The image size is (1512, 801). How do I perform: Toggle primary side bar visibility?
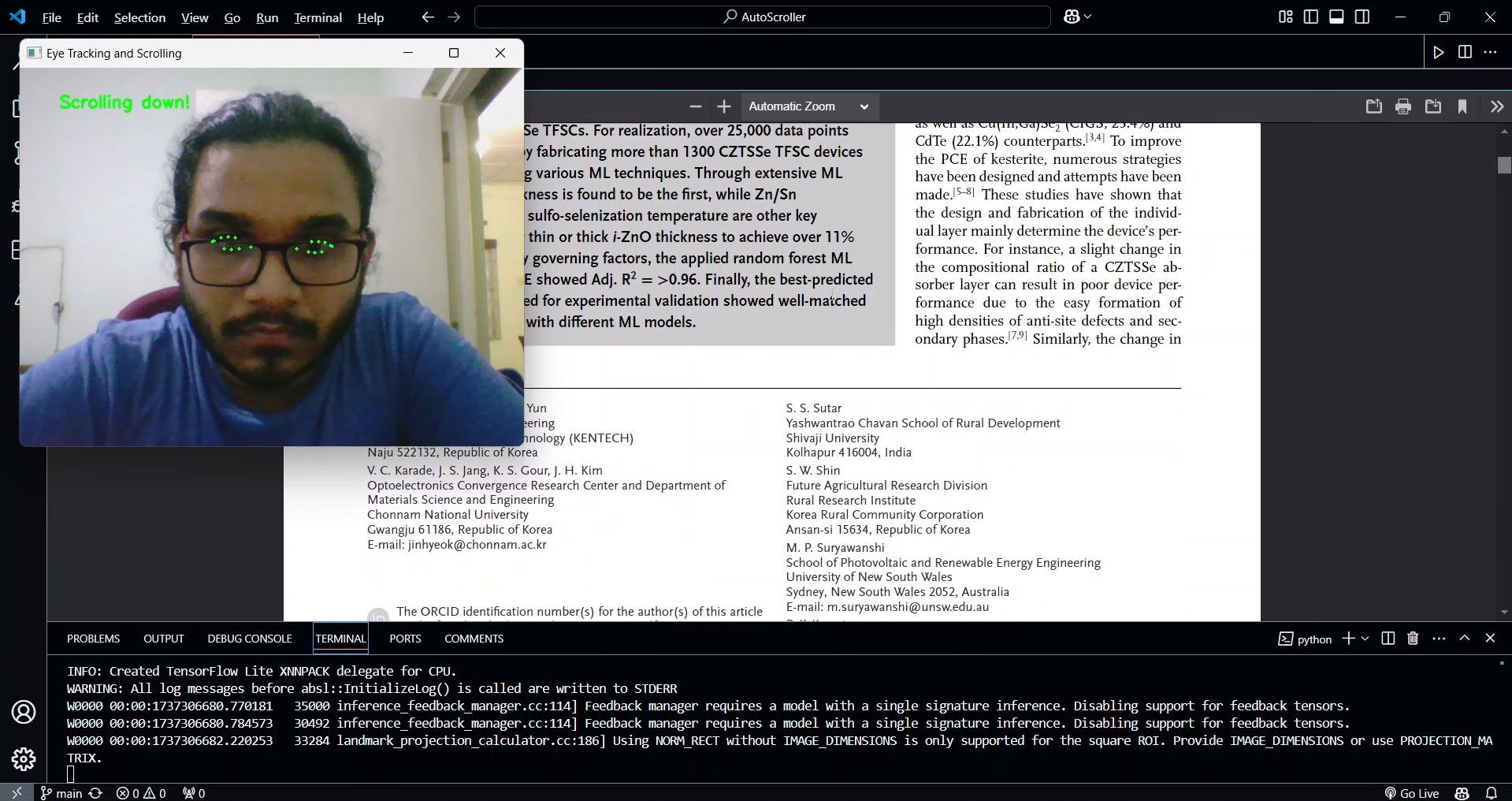pos(1311,17)
